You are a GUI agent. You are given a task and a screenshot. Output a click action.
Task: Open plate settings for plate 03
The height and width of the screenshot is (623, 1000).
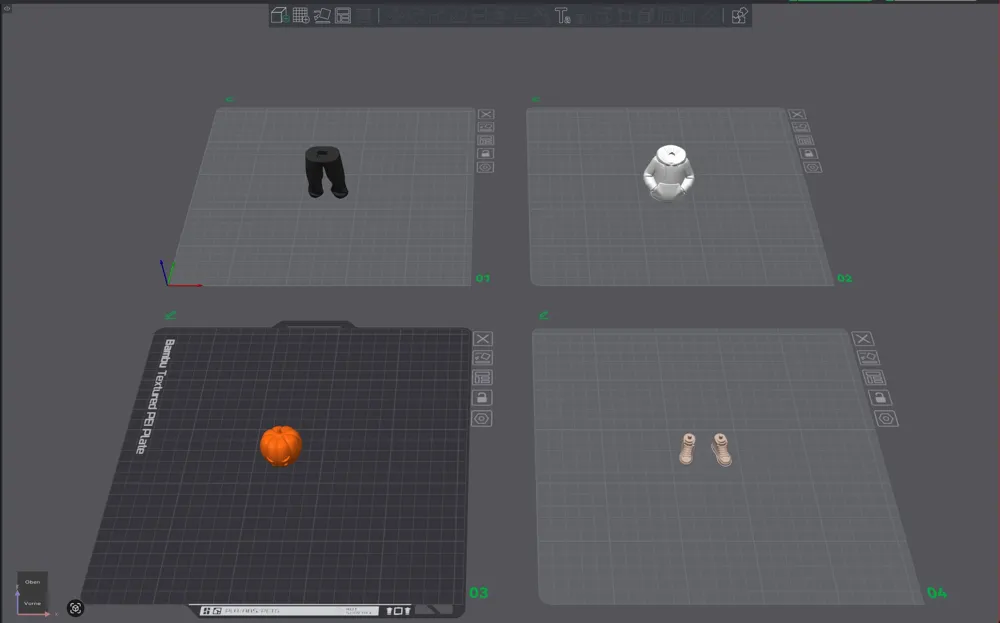pos(482,418)
